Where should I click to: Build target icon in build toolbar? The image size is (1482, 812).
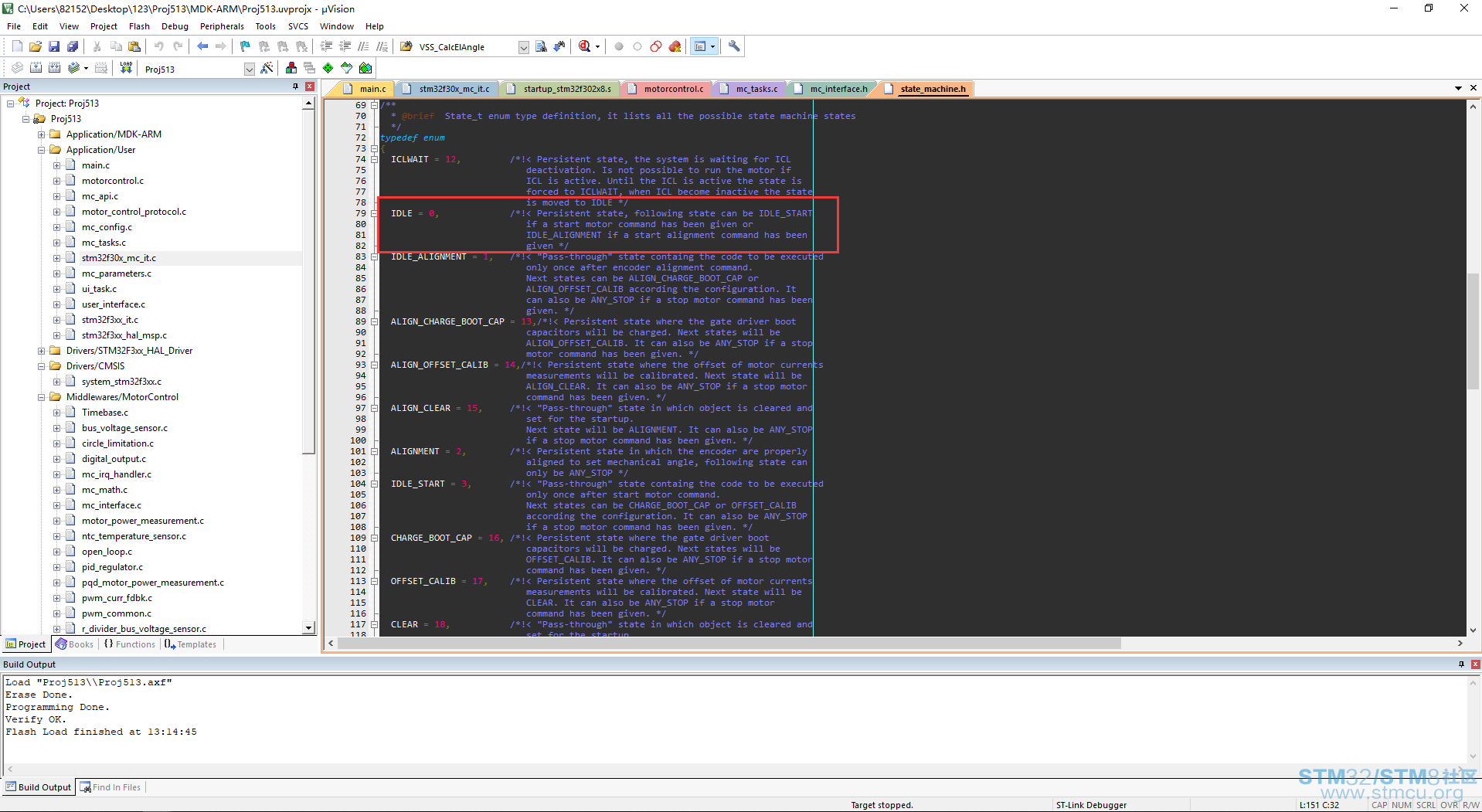36,68
